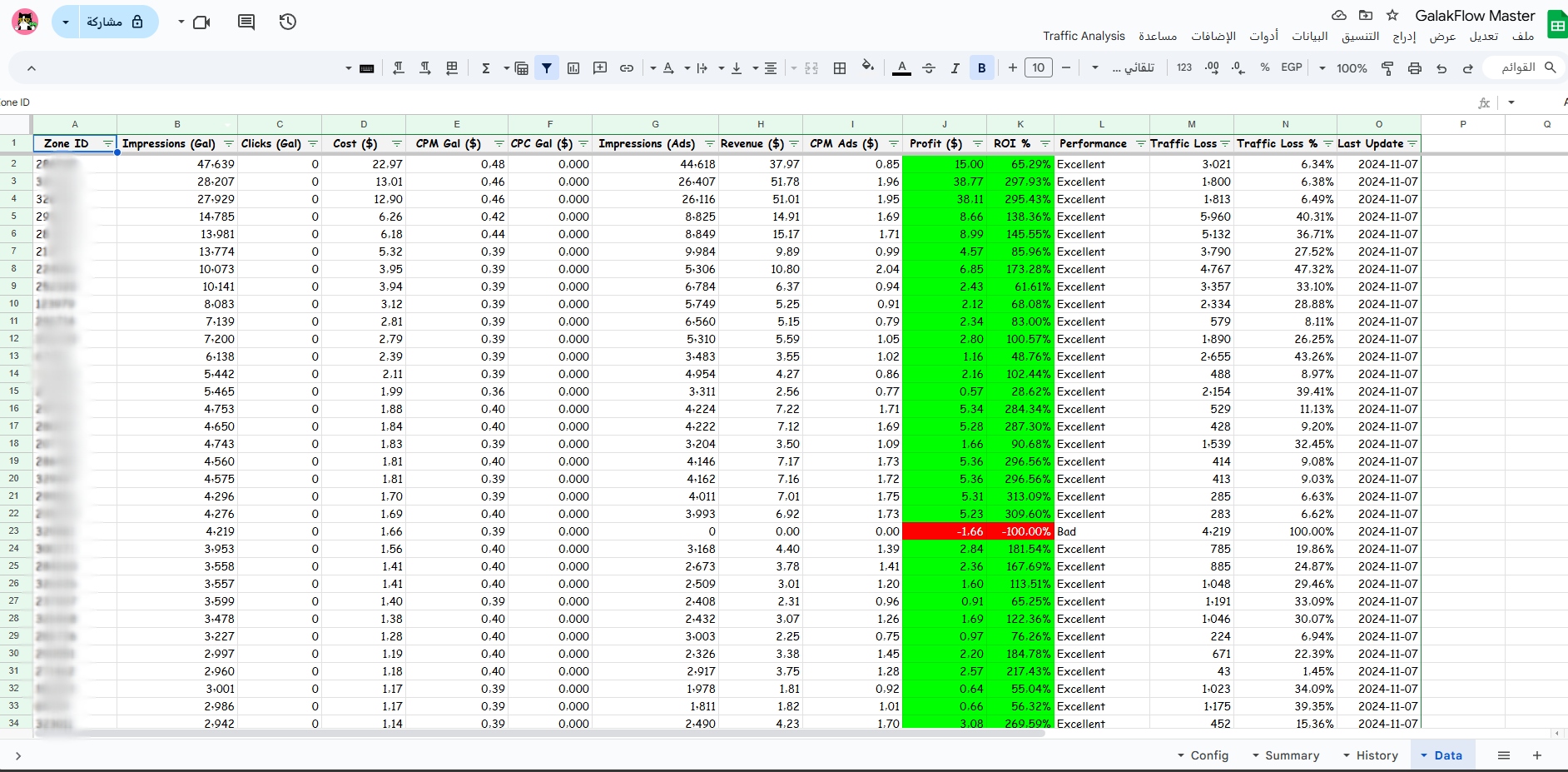Click the undo arrow
The image size is (1568, 772).
pyautogui.click(x=1441, y=68)
